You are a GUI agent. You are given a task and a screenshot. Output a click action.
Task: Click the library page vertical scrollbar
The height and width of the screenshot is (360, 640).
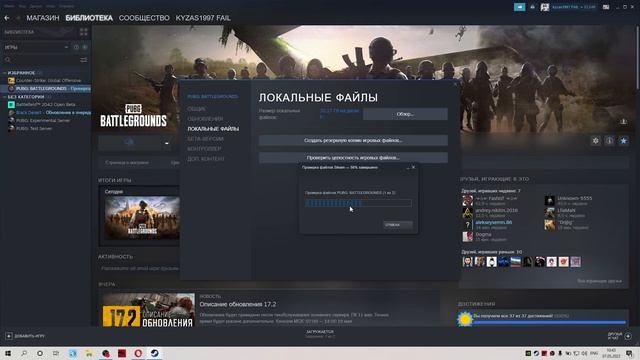tap(638, 57)
